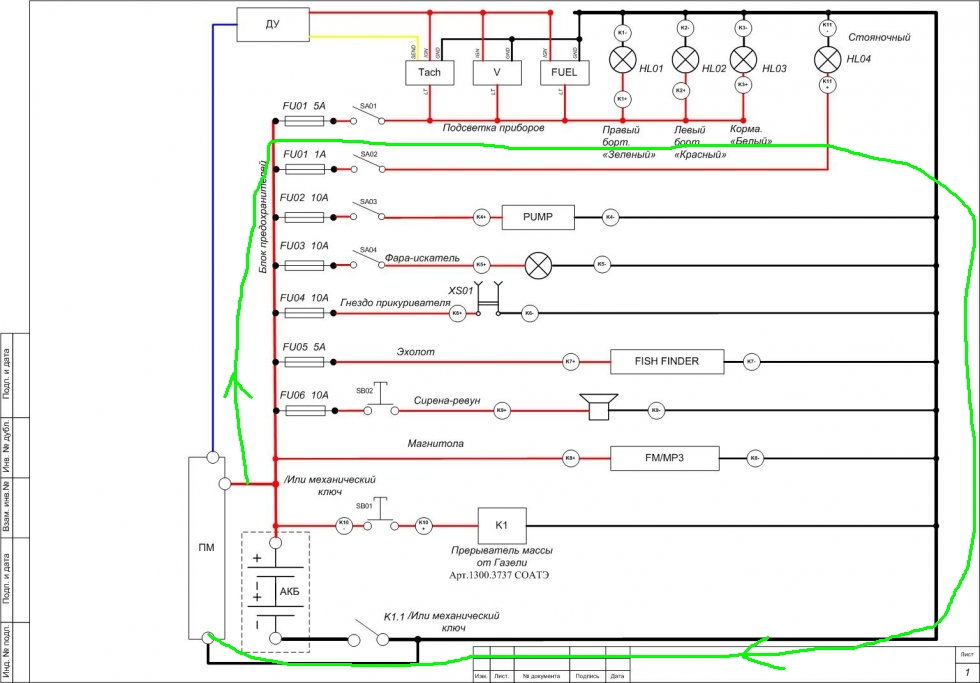
Task: Select the HL03 stern lamp symbol
Action: (x=742, y=60)
